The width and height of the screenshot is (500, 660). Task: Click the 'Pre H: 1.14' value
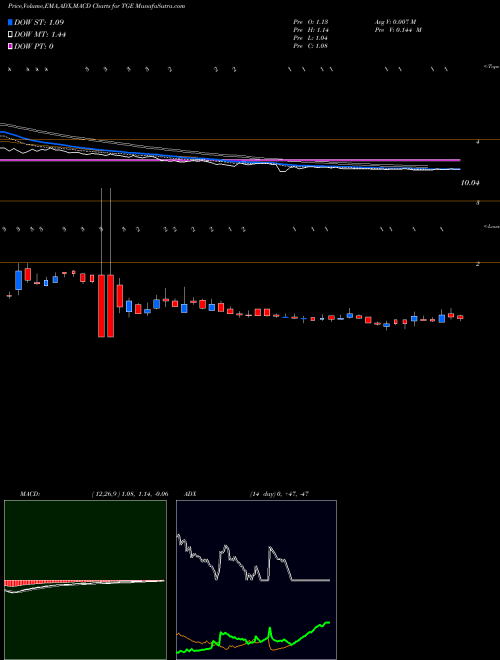311,30
